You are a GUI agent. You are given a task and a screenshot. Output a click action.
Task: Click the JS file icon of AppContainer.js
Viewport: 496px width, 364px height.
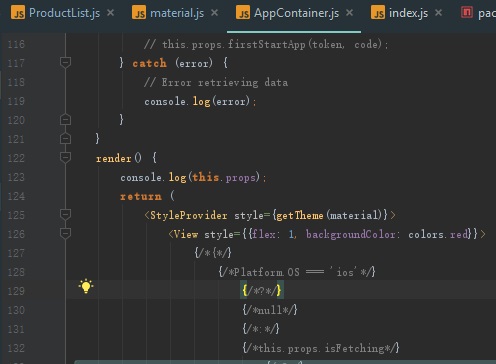pyautogui.click(x=243, y=13)
